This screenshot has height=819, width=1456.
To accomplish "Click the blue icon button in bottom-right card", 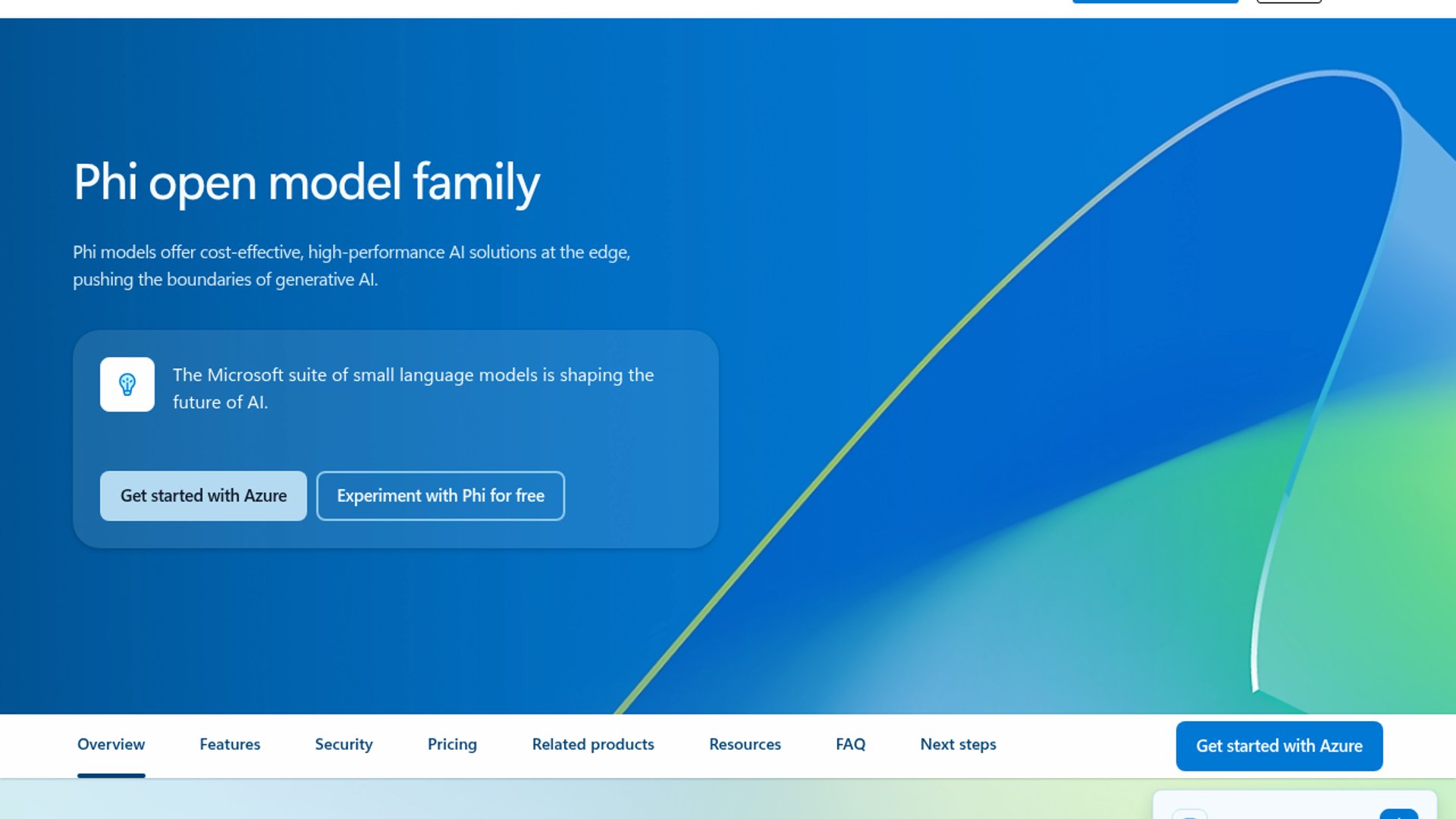I will pos(1398,814).
